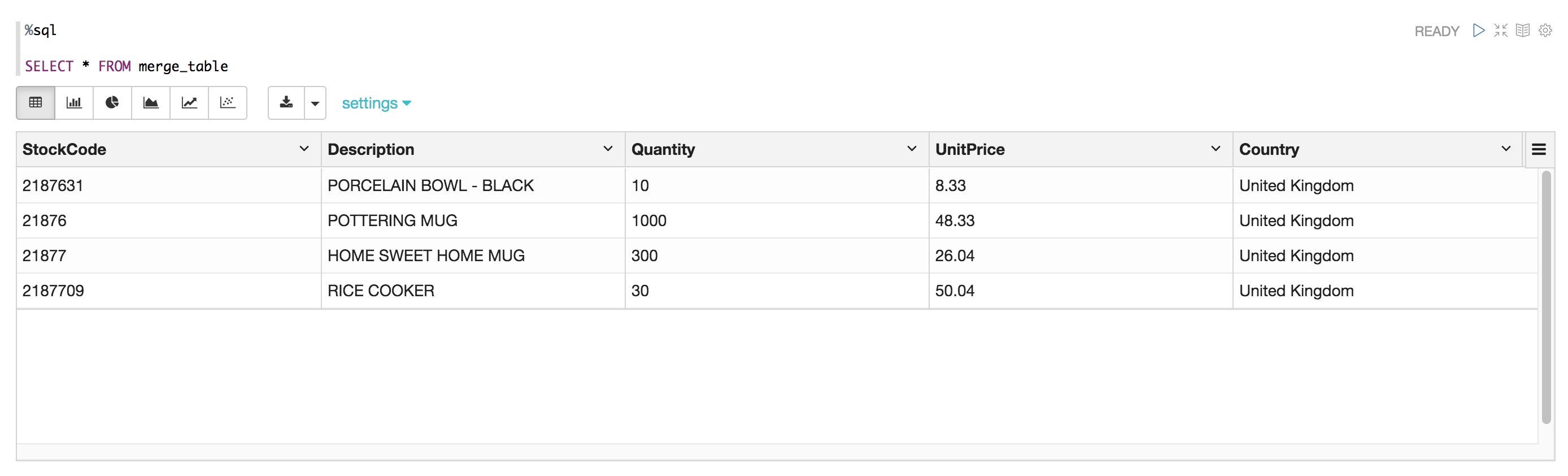Hide the paragraph editor
Viewport: 1568px width, 476px height.
click(1501, 31)
